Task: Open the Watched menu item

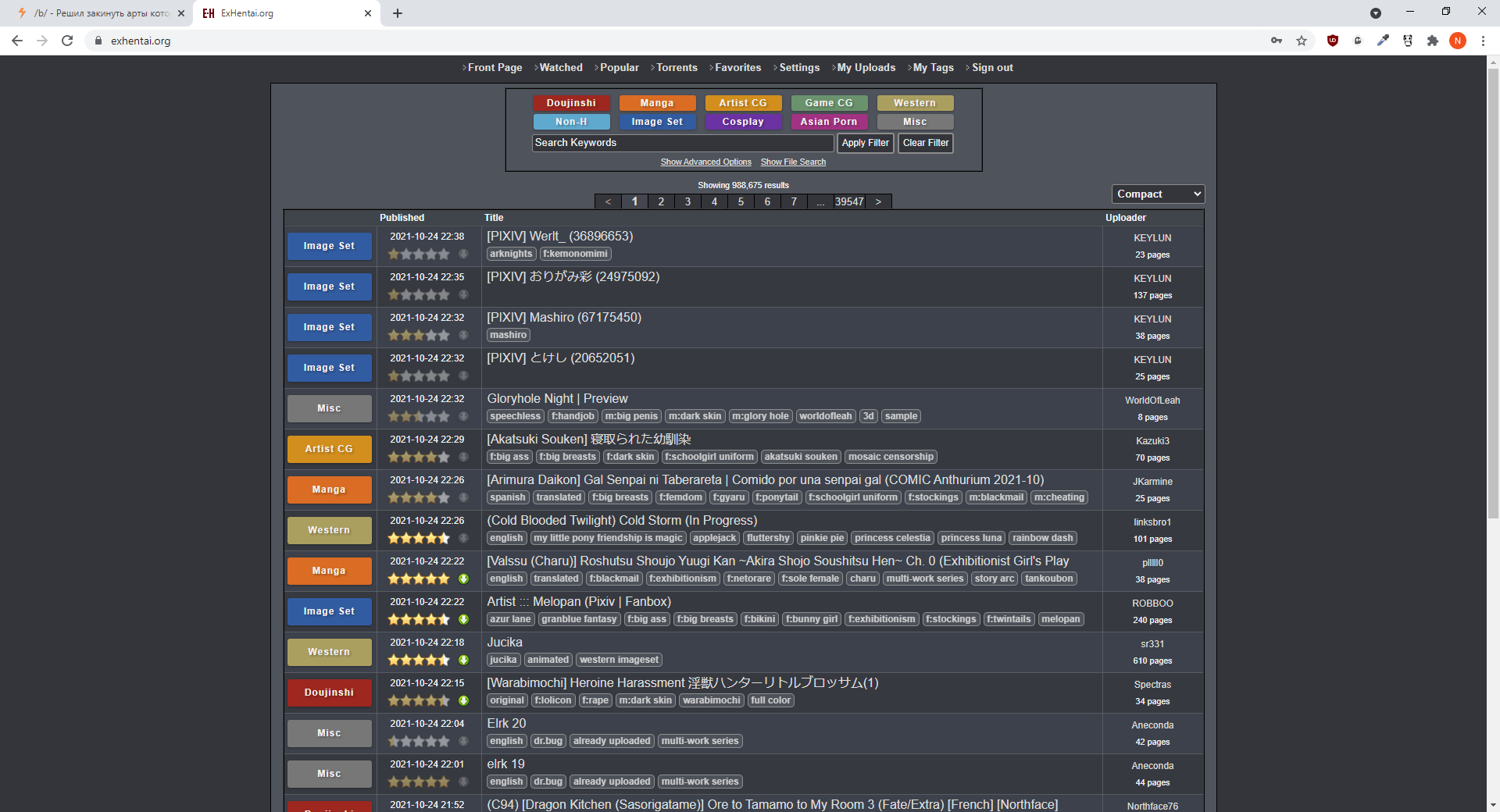Action: tap(561, 68)
